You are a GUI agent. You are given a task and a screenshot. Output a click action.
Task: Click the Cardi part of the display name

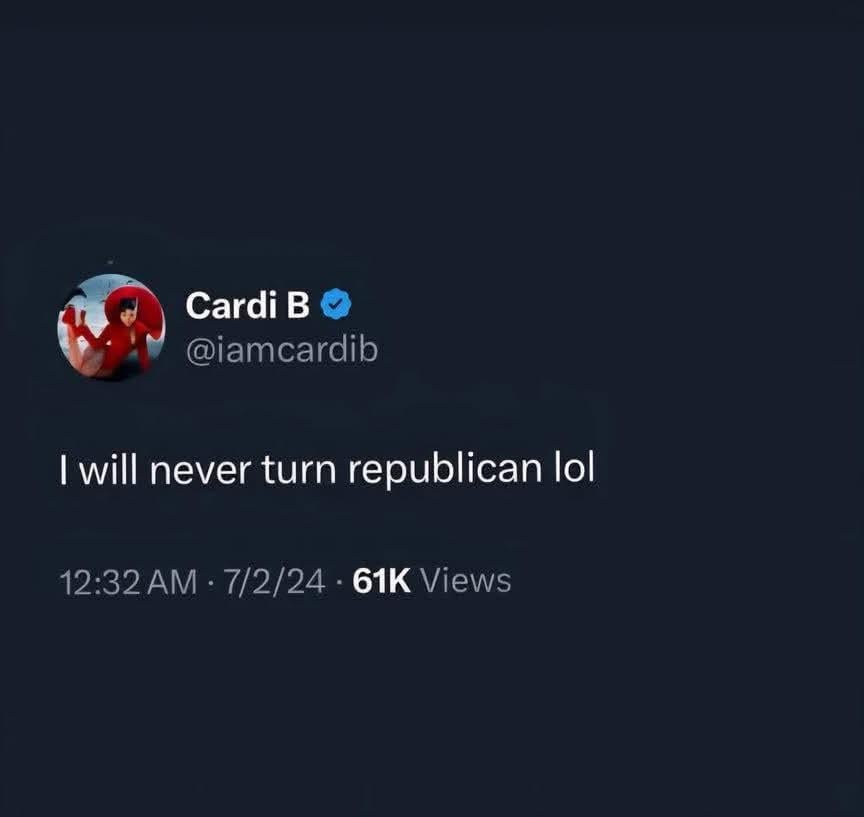[x=231, y=305]
